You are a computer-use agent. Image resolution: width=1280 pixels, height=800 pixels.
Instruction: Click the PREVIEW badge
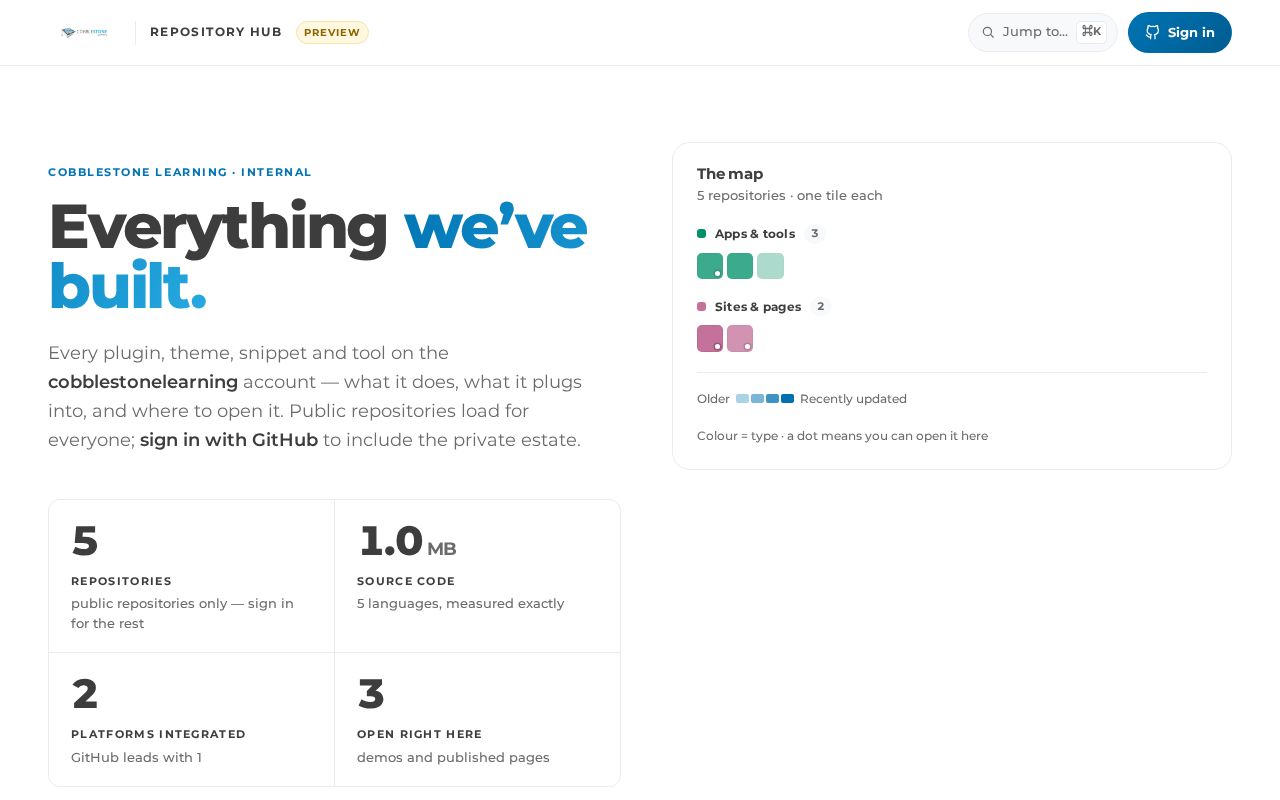[332, 32]
